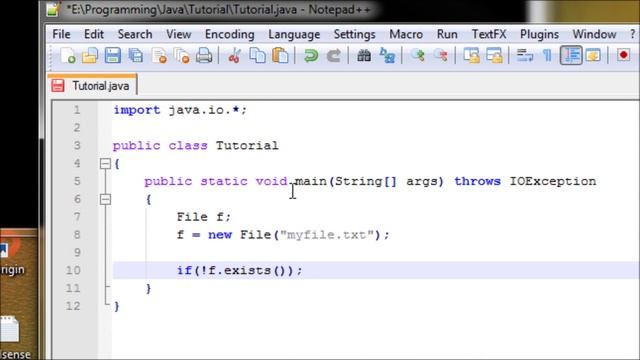The image size is (640, 360).
Task: Select the Tutorial.java document tab
Action: [92, 85]
